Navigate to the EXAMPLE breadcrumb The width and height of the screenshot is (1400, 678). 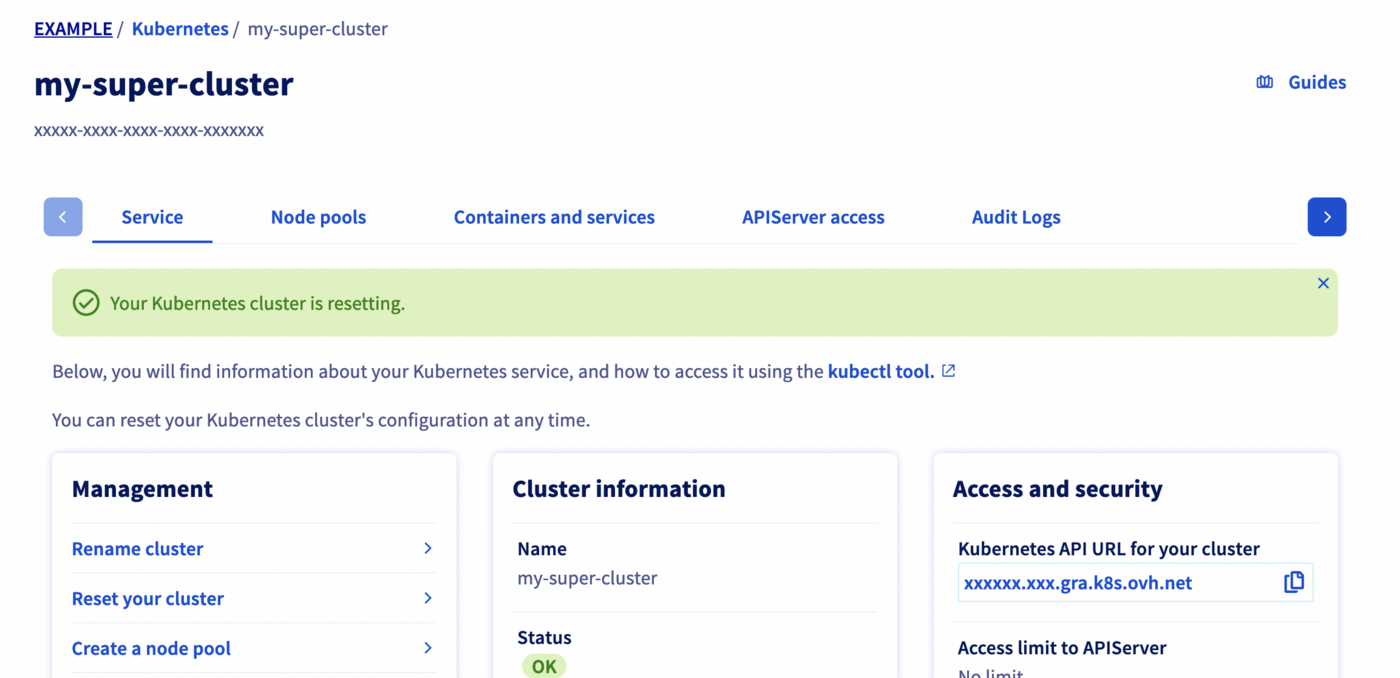73,29
